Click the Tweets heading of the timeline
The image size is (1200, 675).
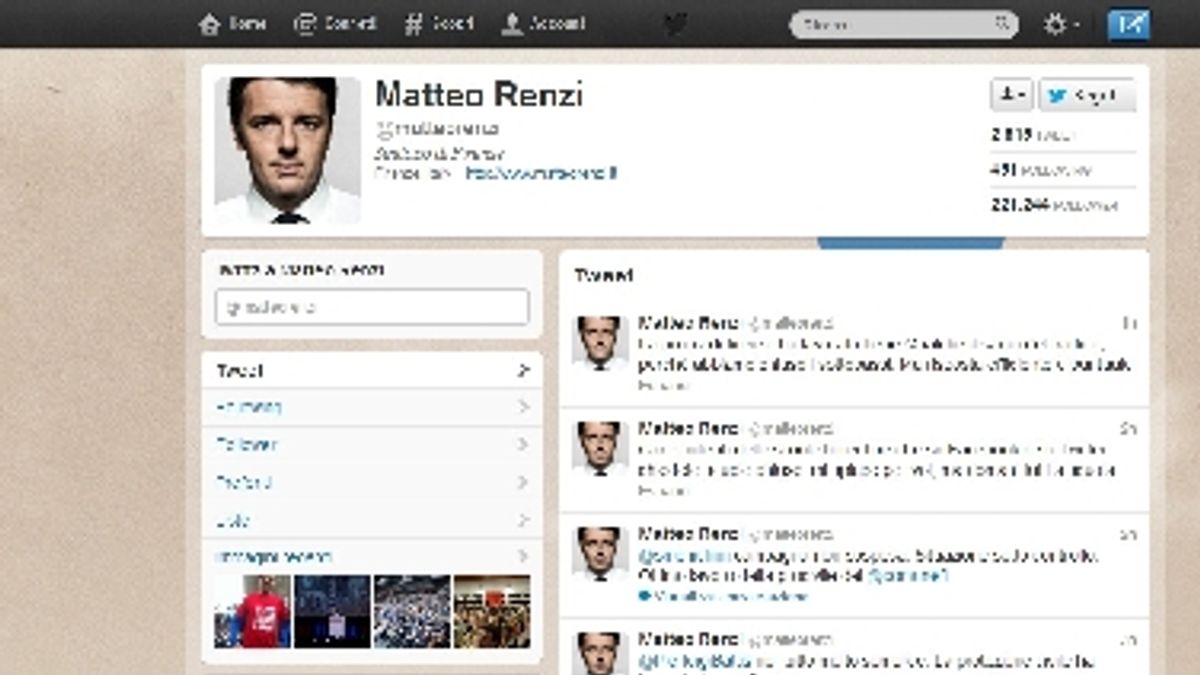pos(603,275)
